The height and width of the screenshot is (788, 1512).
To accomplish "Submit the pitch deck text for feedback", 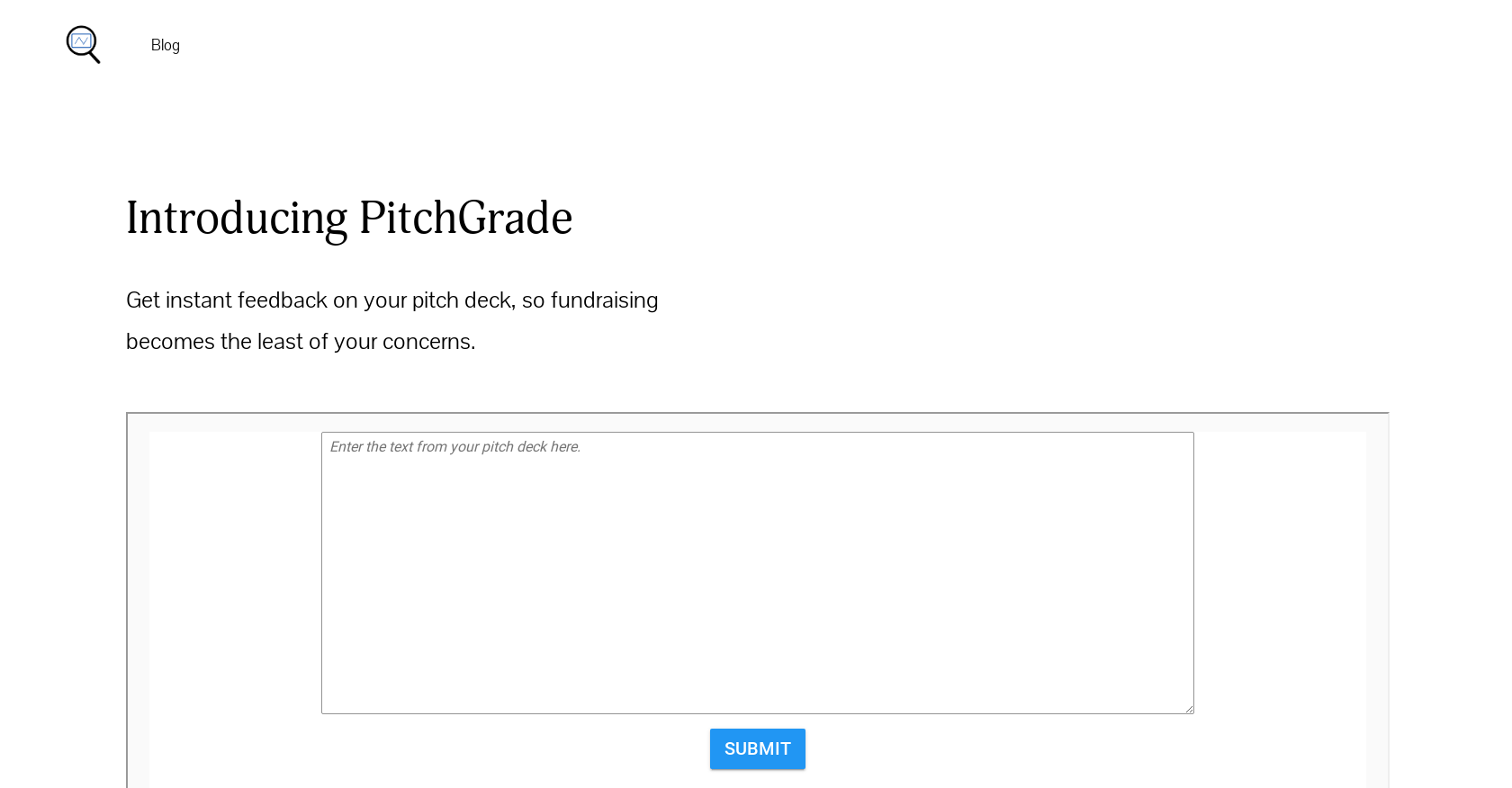I will (757, 748).
